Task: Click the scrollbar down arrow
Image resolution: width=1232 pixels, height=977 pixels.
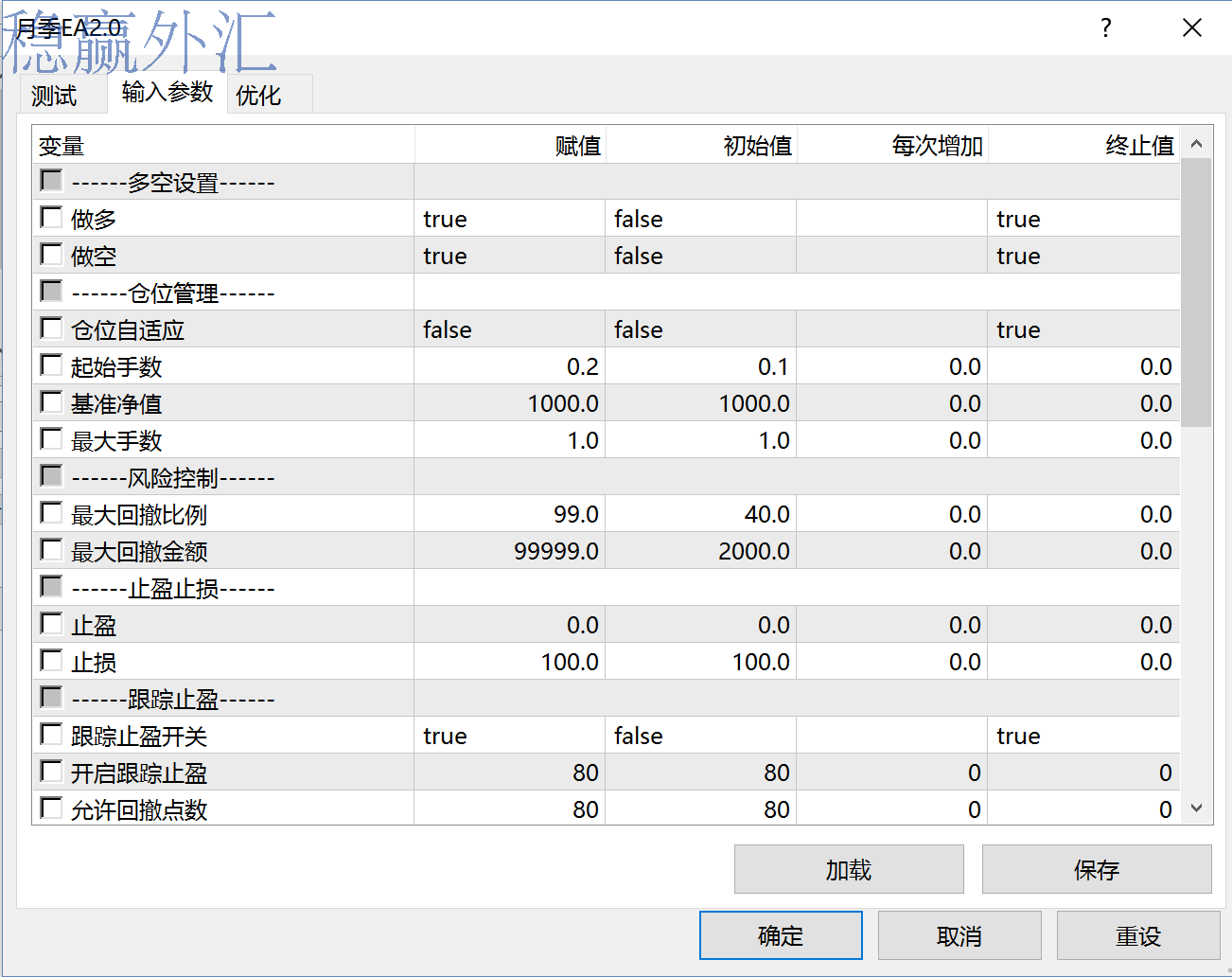Action: [1196, 808]
